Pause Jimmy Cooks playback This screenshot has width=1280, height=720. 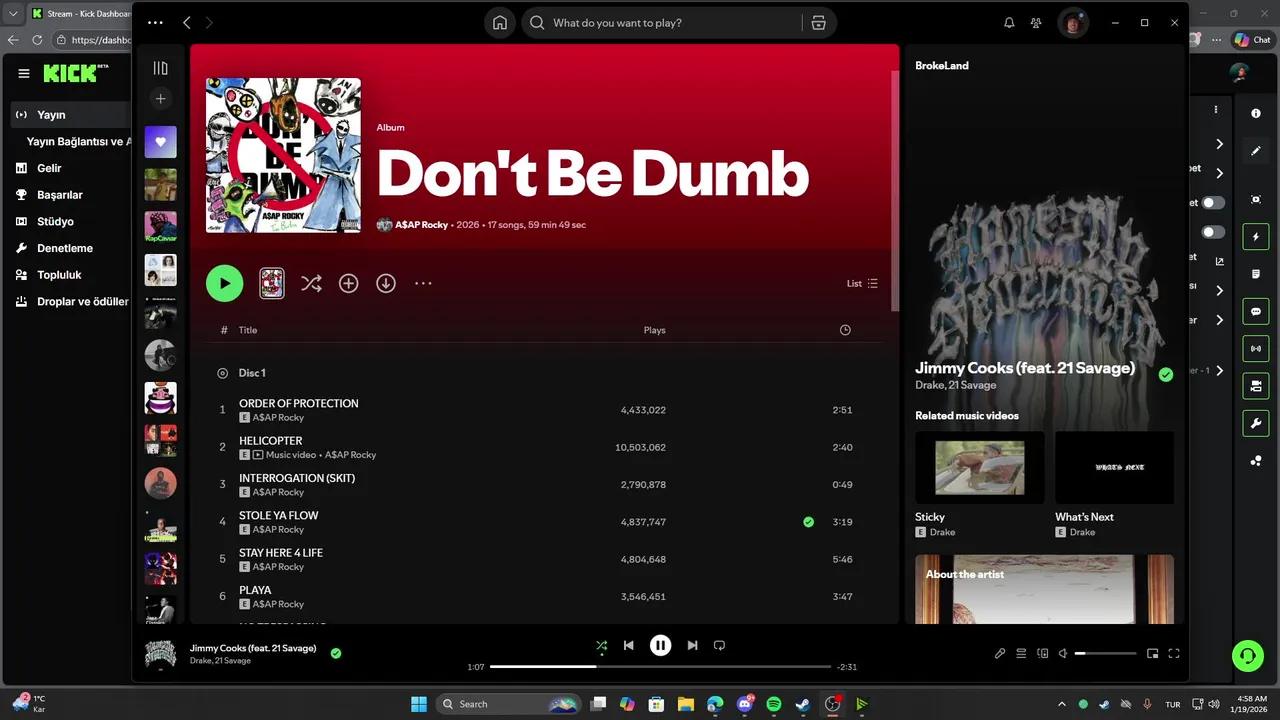pos(660,645)
